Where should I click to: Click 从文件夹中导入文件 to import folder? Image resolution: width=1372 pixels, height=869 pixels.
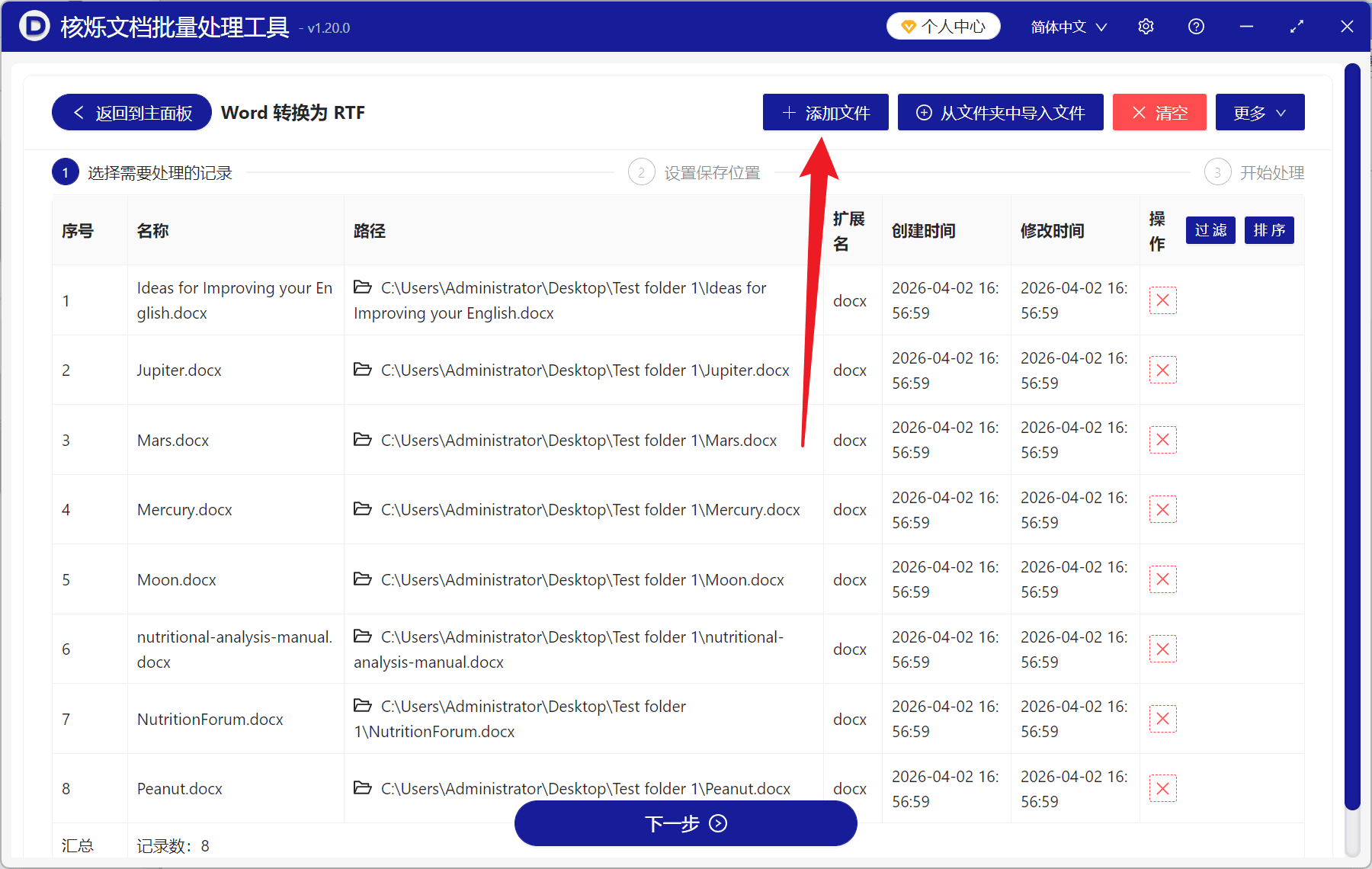click(x=1000, y=112)
